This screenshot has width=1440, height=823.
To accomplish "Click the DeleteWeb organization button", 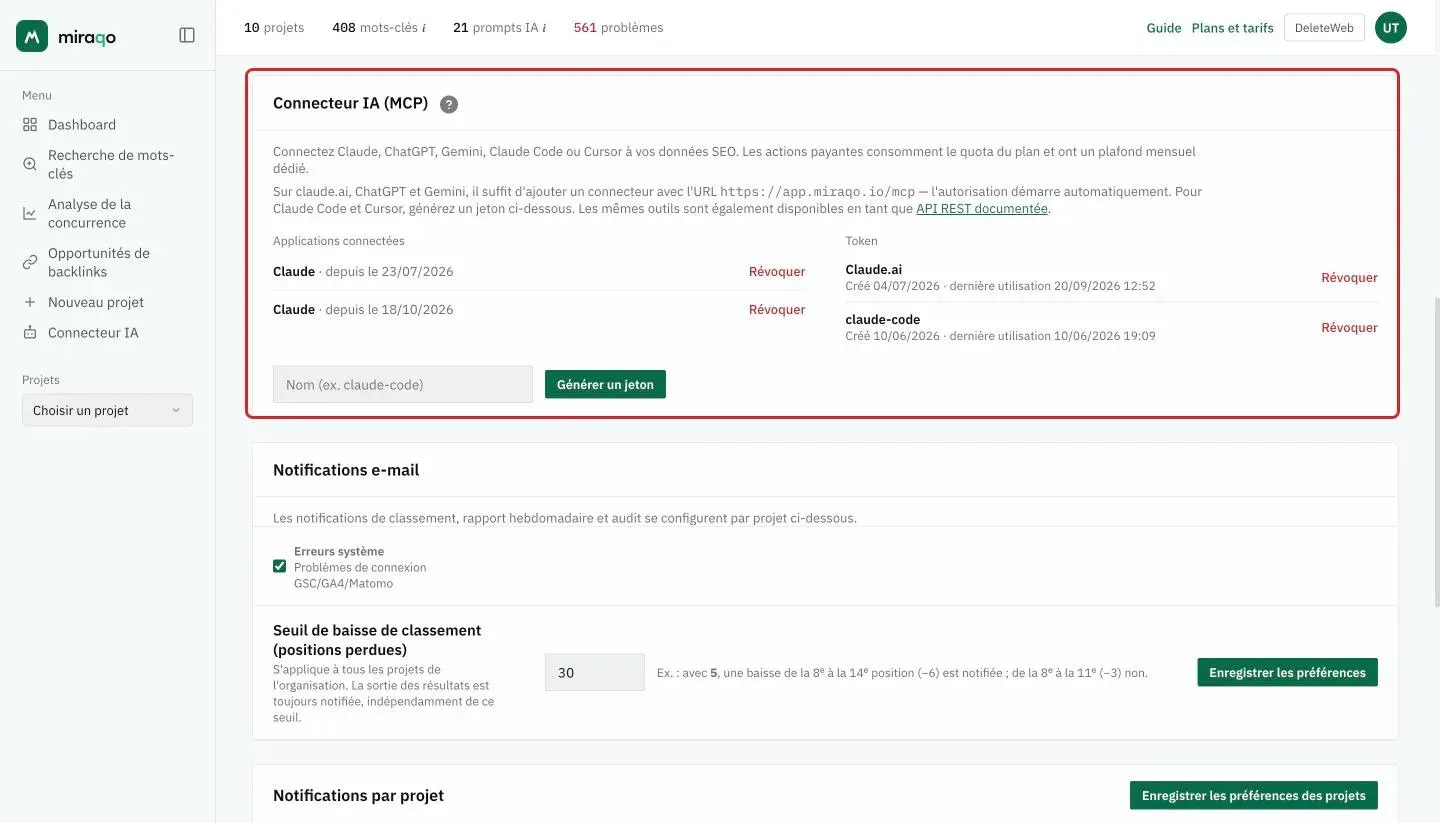I will tap(1323, 28).
